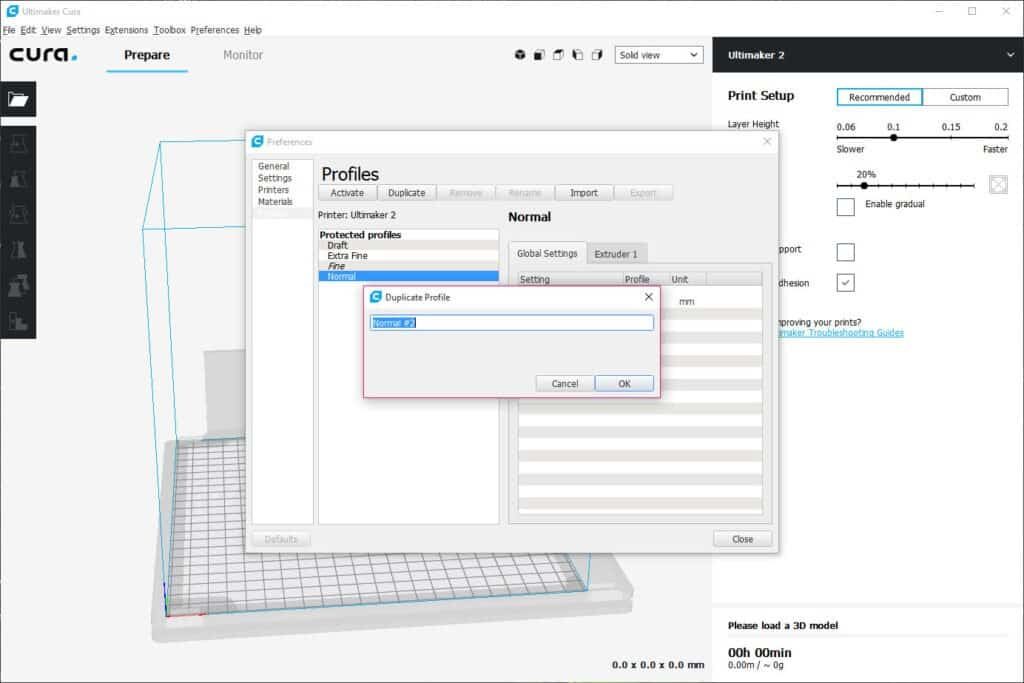The image size is (1024, 683).
Task: Switch to the Extruder 1 tab
Action: [617, 254]
